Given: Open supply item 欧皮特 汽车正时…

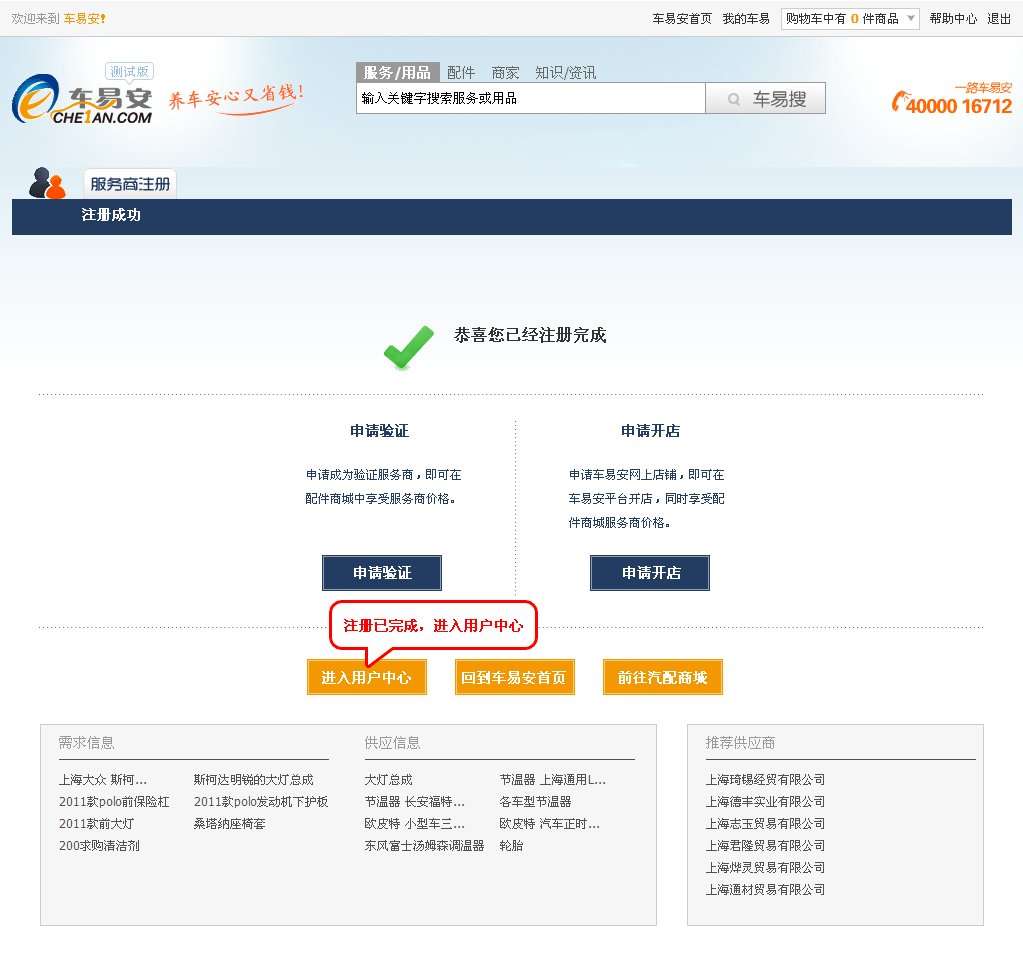Looking at the screenshot, I should 549,824.
